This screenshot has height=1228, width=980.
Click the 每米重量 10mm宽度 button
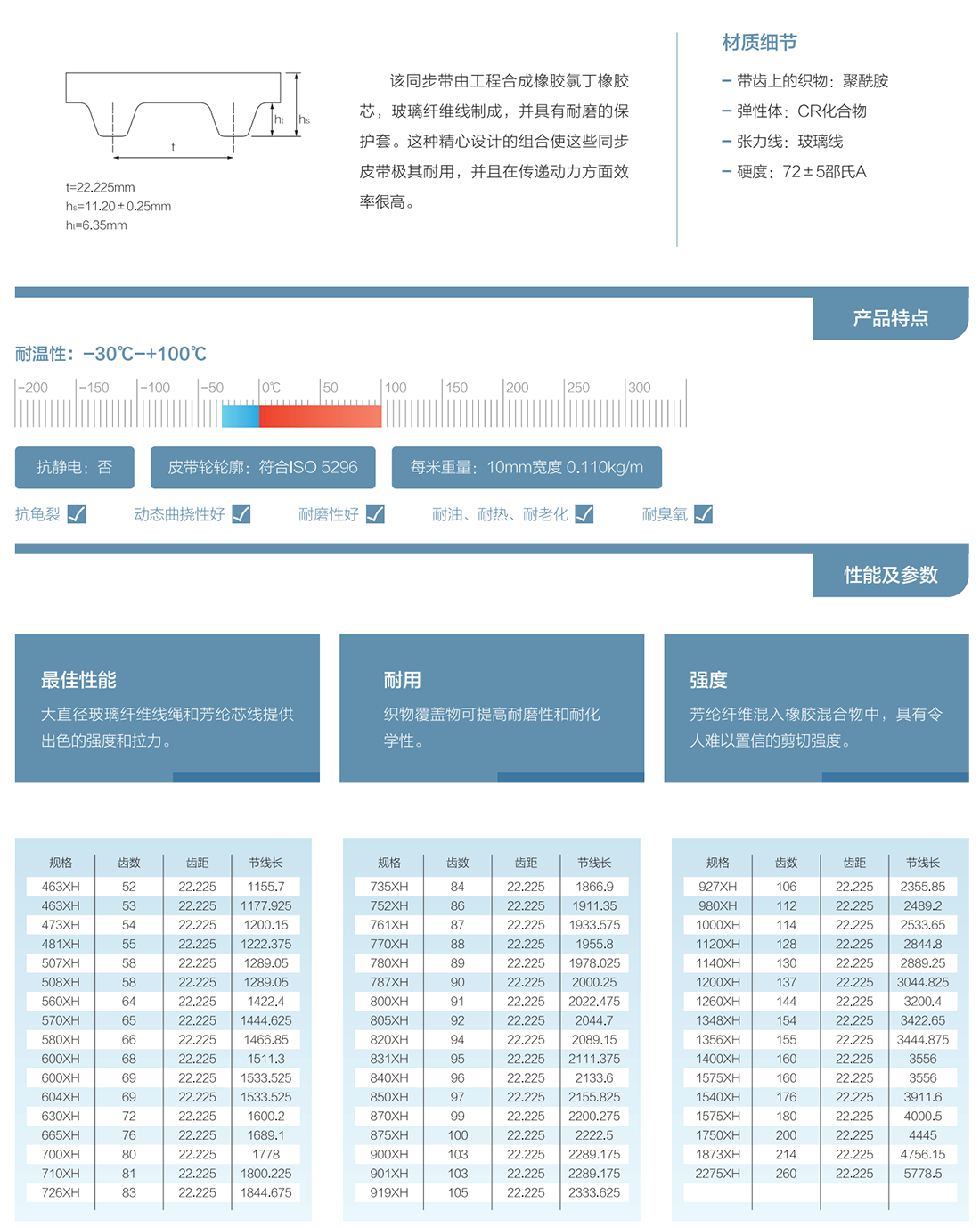pos(527,467)
